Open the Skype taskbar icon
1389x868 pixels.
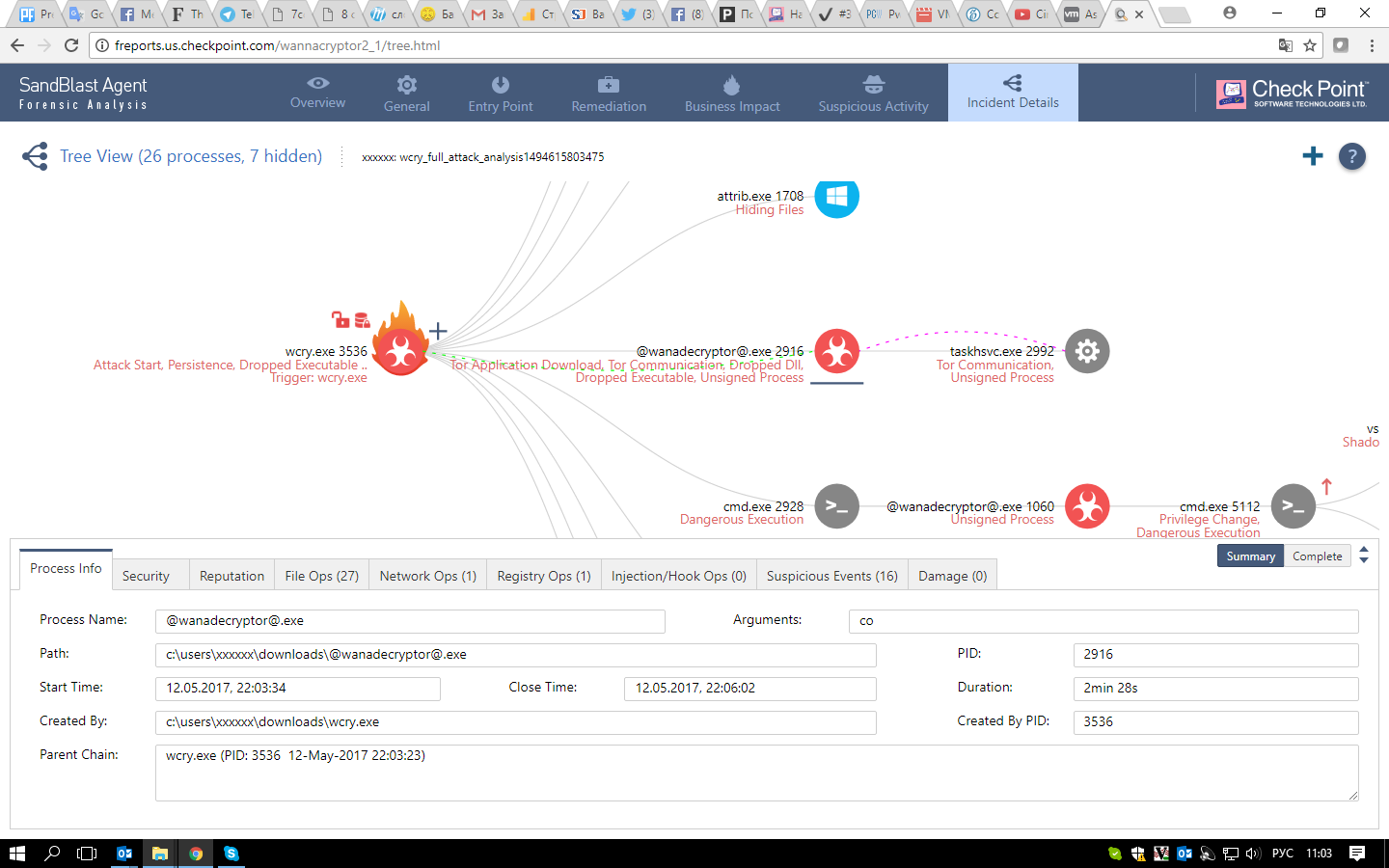point(231,854)
